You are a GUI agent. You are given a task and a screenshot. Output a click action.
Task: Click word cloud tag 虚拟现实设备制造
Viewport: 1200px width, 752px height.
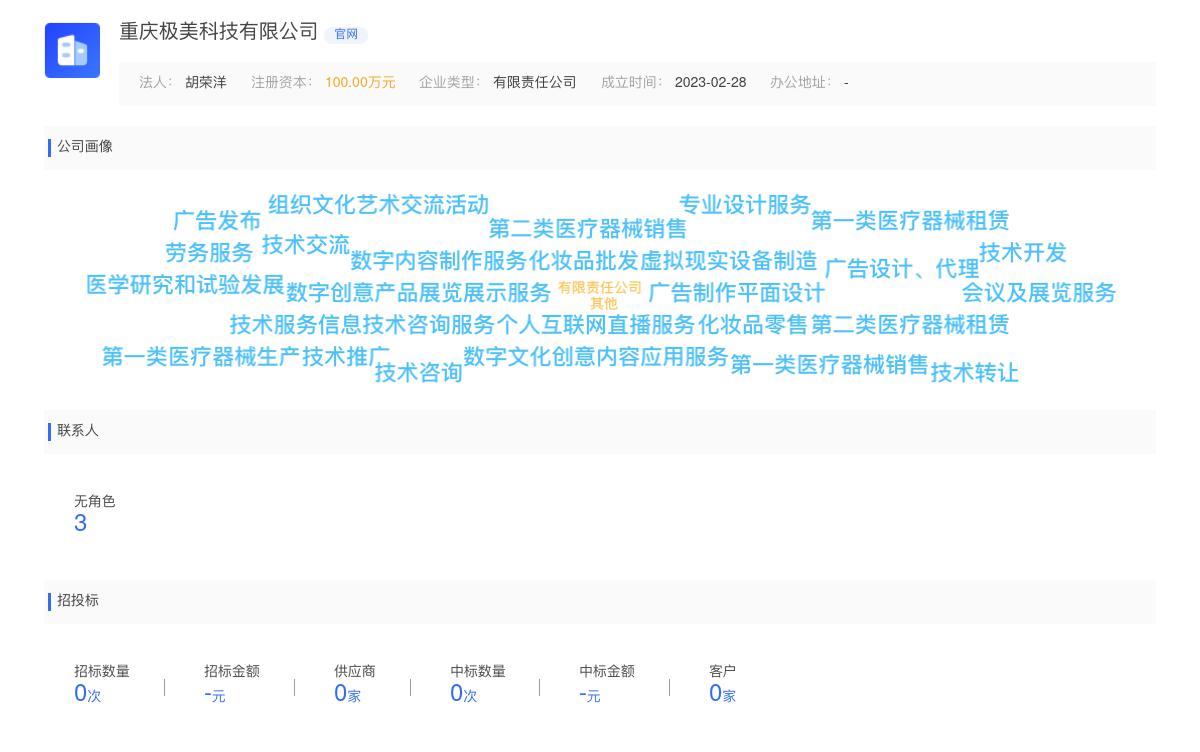729,261
